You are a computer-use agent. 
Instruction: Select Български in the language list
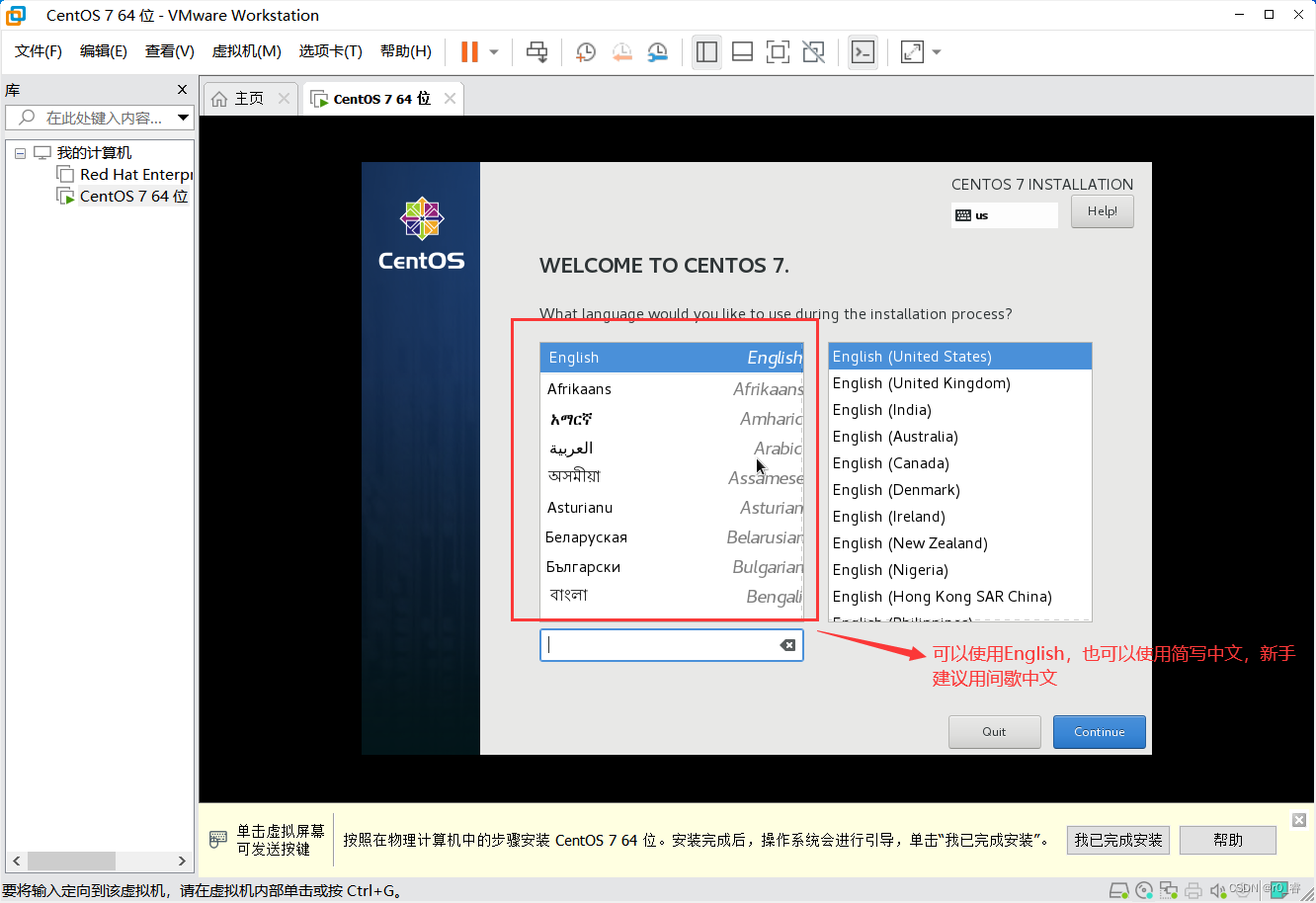(x=672, y=567)
